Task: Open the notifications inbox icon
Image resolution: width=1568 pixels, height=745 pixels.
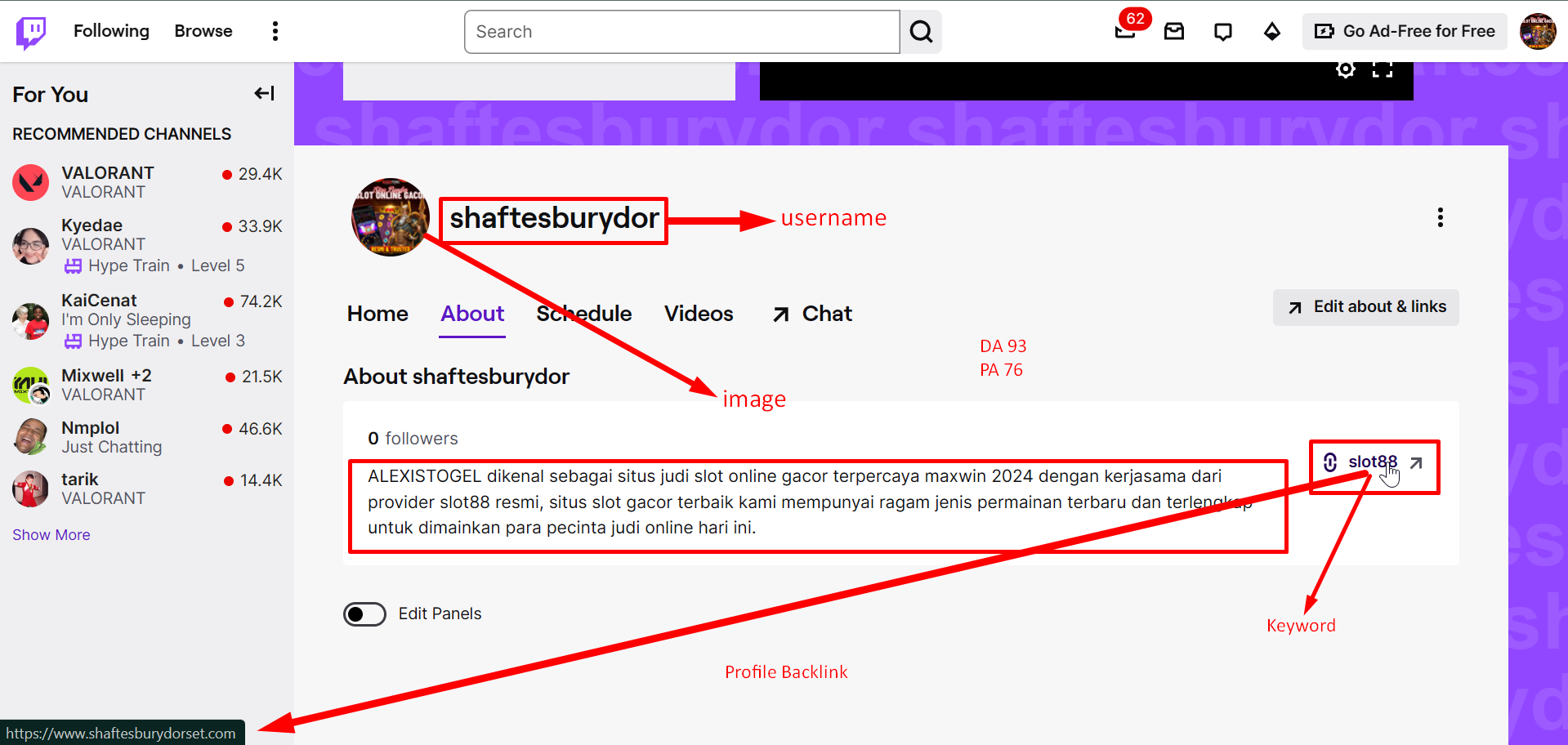Action: tap(1174, 31)
